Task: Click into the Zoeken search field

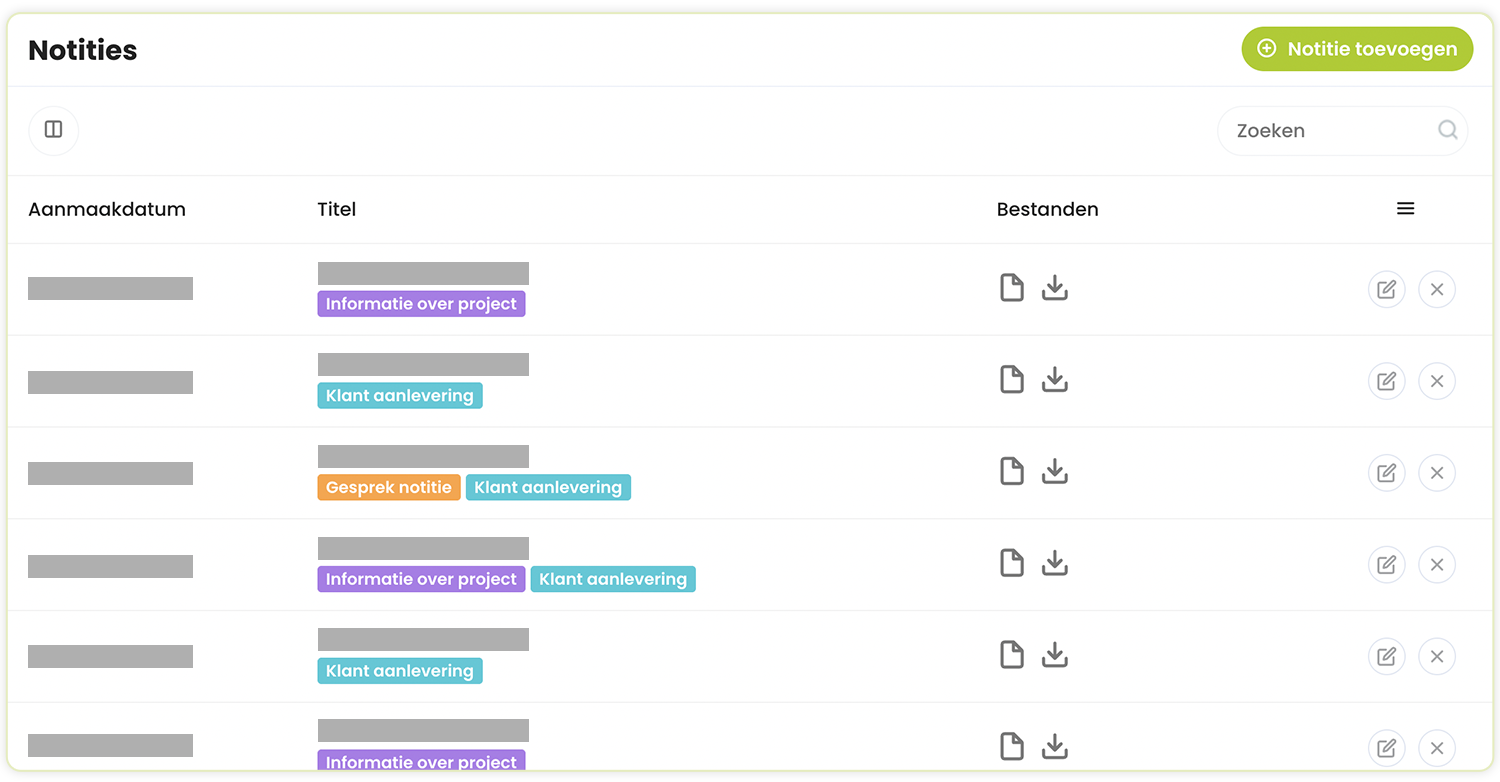Action: tap(1330, 131)
